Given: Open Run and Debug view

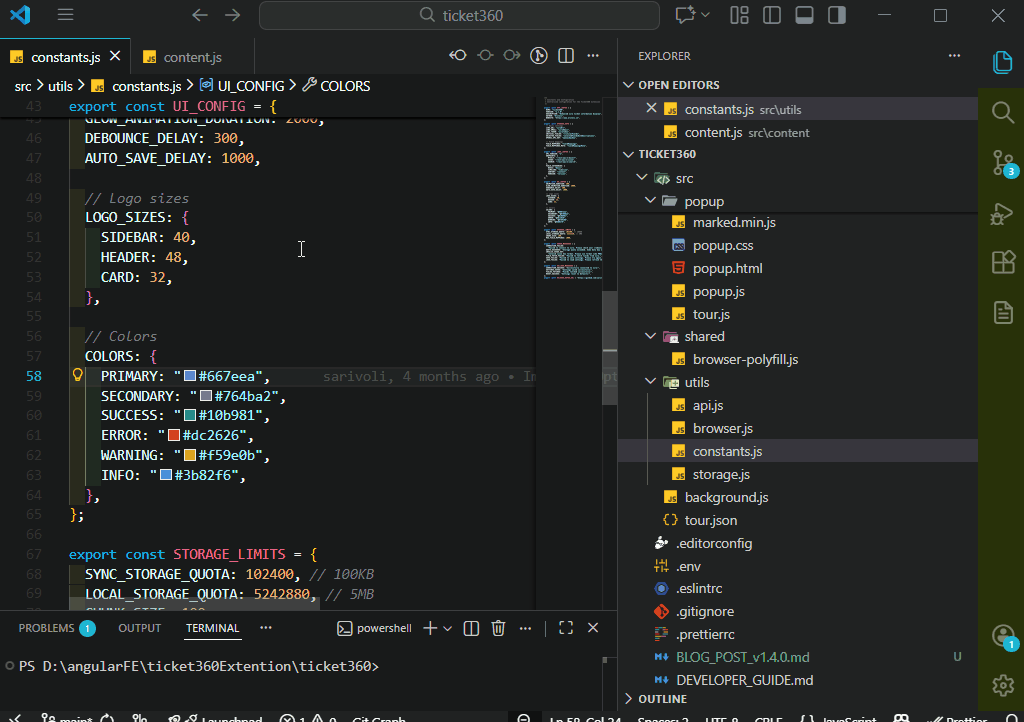Looking at the screenshot, I should (x=1002, y=213).
